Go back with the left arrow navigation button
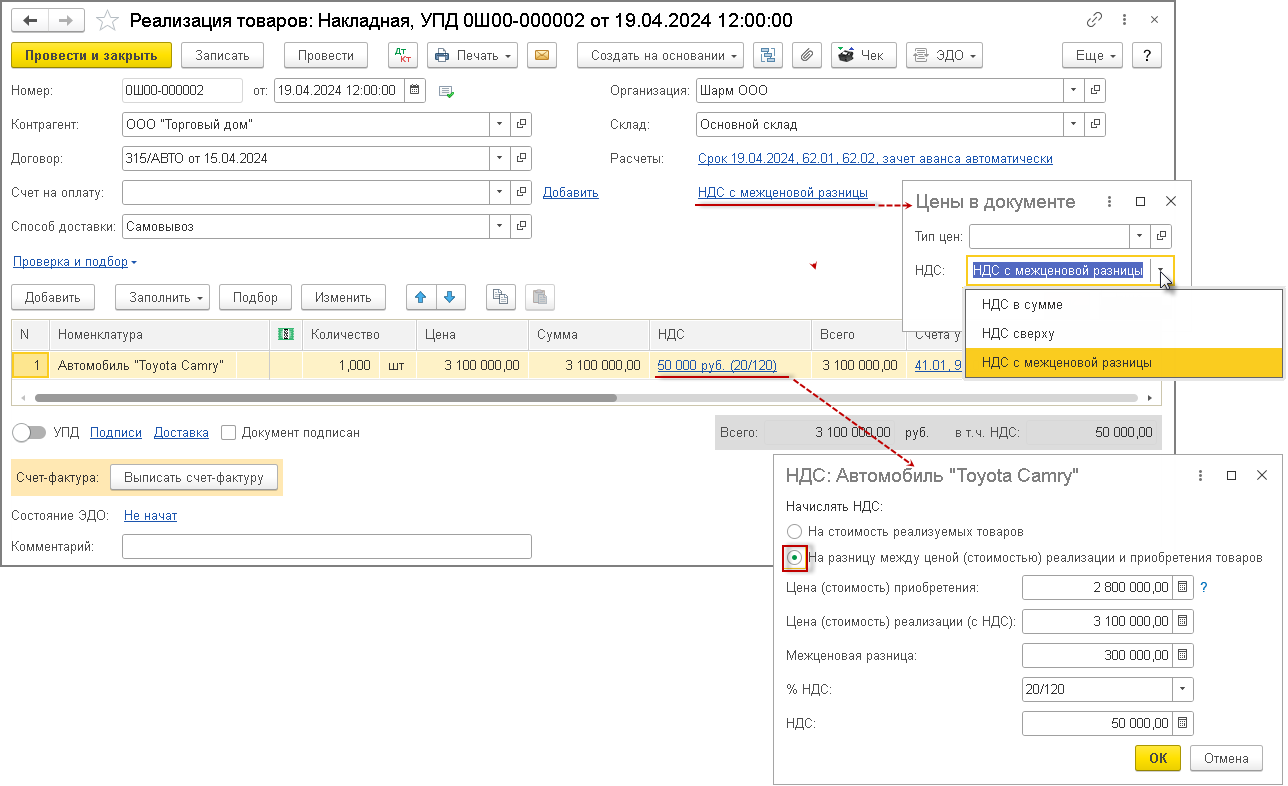 point(30,21)
